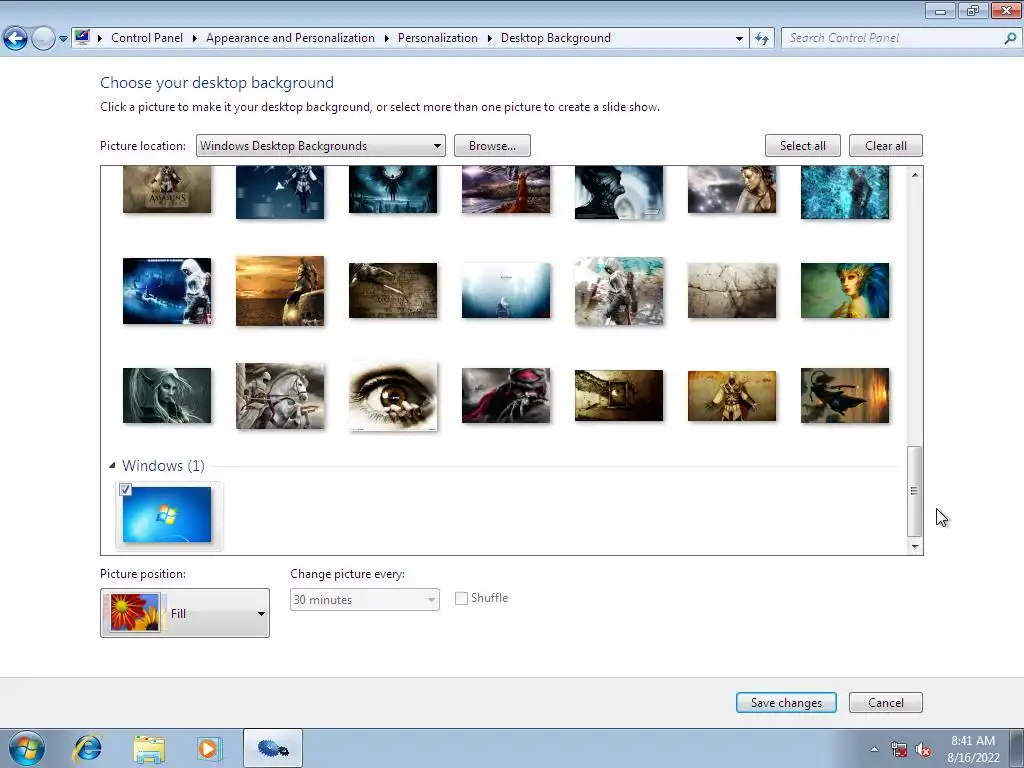Screen dimensions: 1024x768
Task: Select the golden Ezio robe wallpaper
Action: tap(732, 396)
